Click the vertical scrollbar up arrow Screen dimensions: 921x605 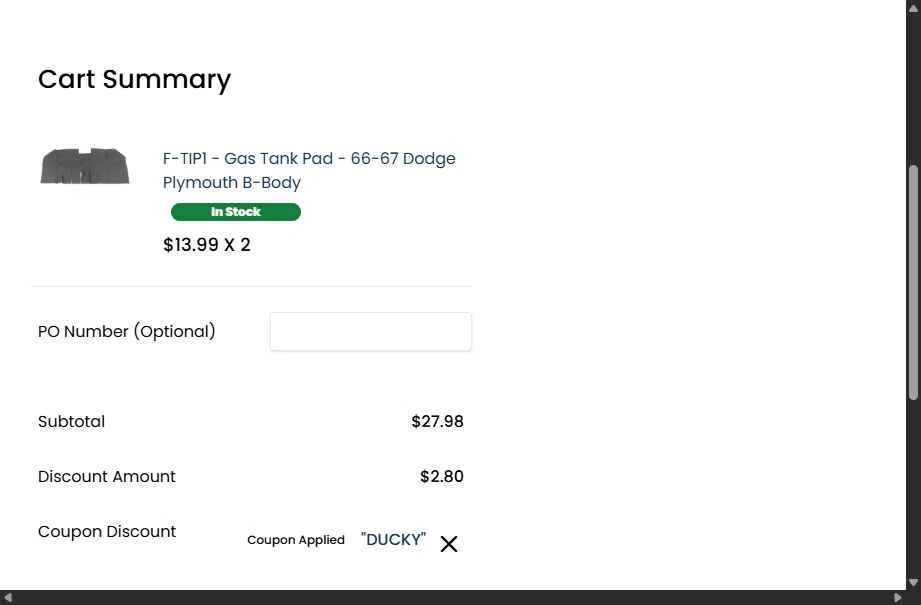tap(913, 7)
